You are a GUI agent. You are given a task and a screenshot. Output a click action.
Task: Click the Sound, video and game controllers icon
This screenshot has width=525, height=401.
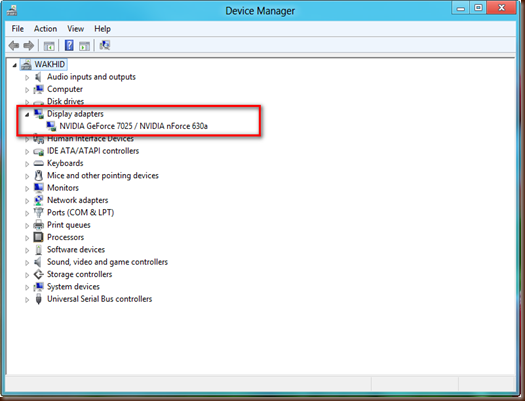(38, 262)
